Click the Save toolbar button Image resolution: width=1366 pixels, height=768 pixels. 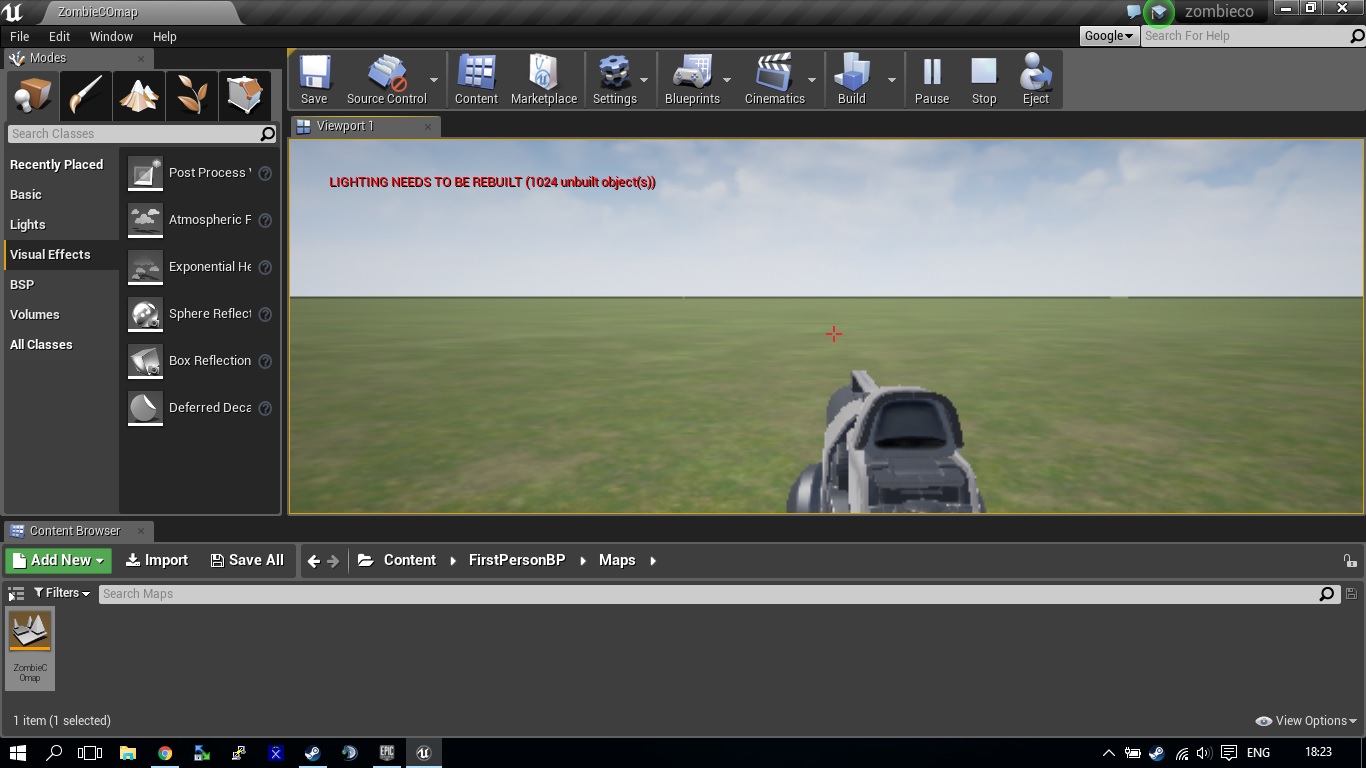314,80
